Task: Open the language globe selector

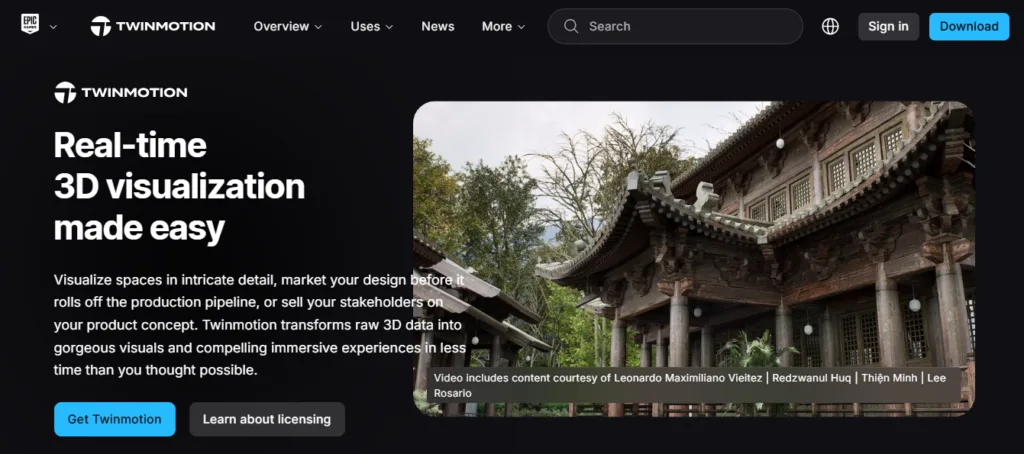Action: 830,26
